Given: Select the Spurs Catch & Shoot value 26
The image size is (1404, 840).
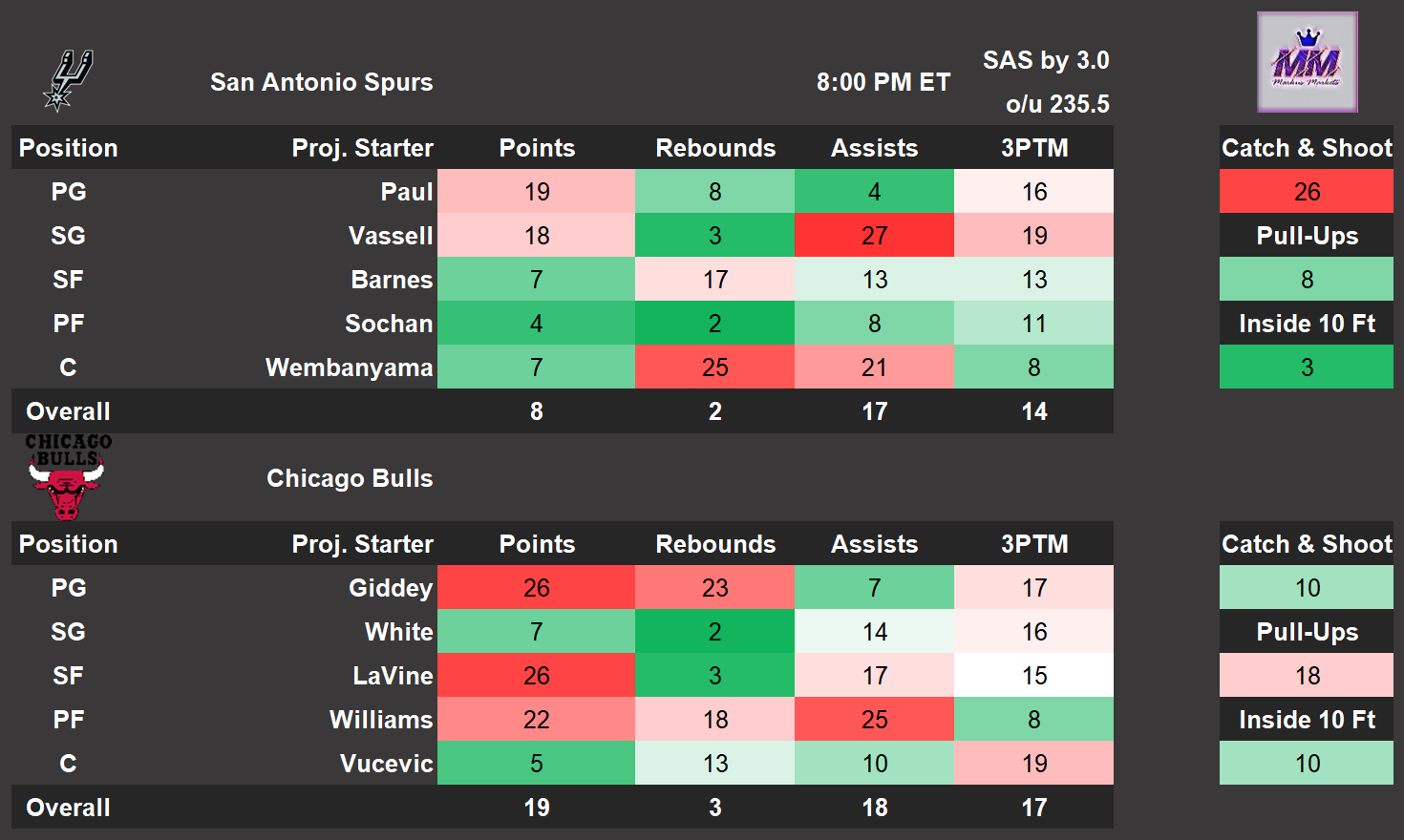Looking at the screenshot, I should [x=1307, y=192].
